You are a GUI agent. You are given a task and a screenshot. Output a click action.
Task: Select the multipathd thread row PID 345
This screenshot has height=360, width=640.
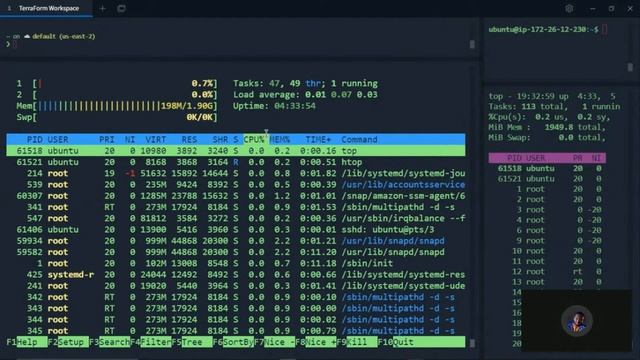[x=236, y=331]
